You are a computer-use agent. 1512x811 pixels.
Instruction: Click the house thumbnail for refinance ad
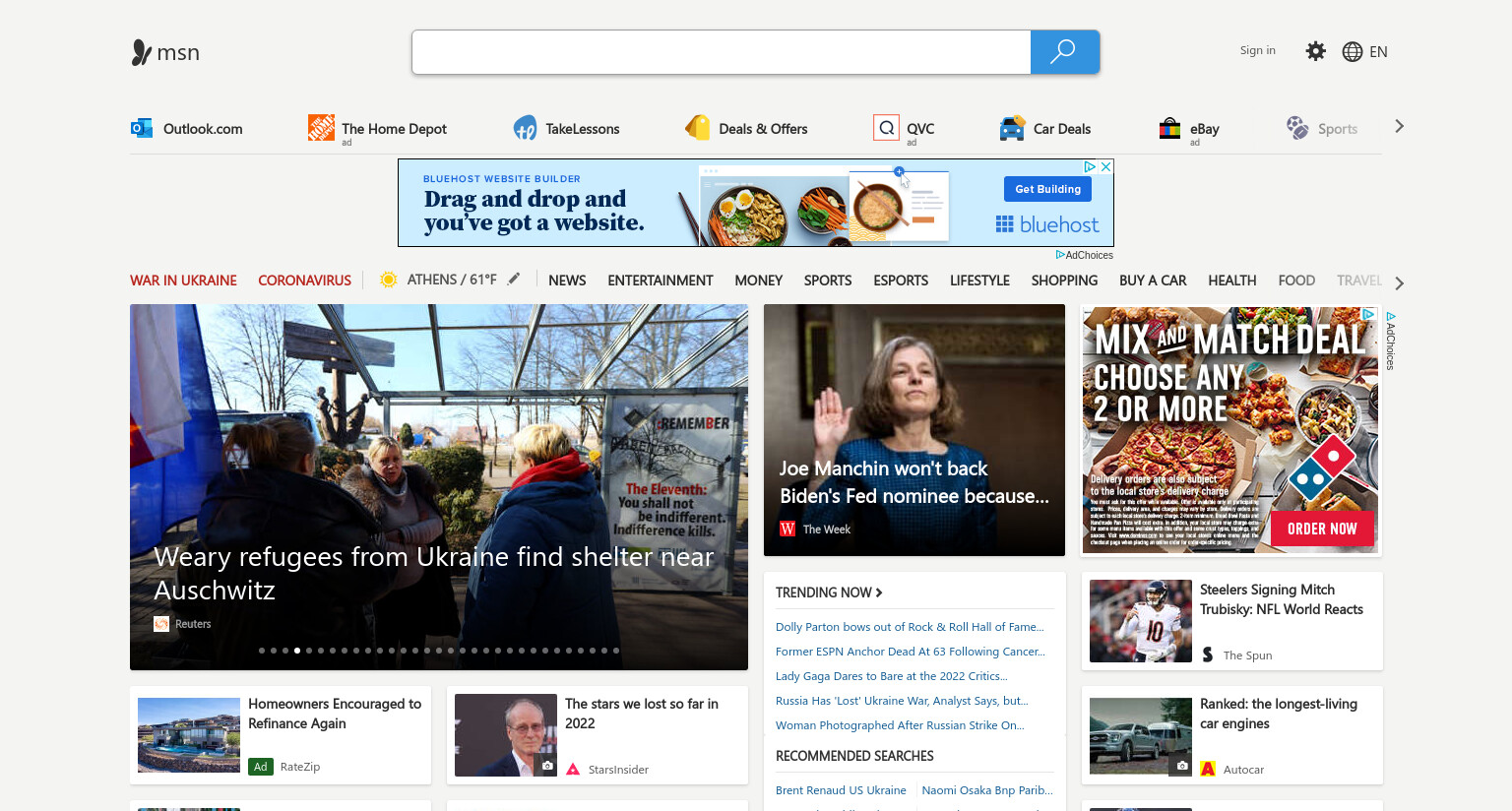(x=189, y=735)
